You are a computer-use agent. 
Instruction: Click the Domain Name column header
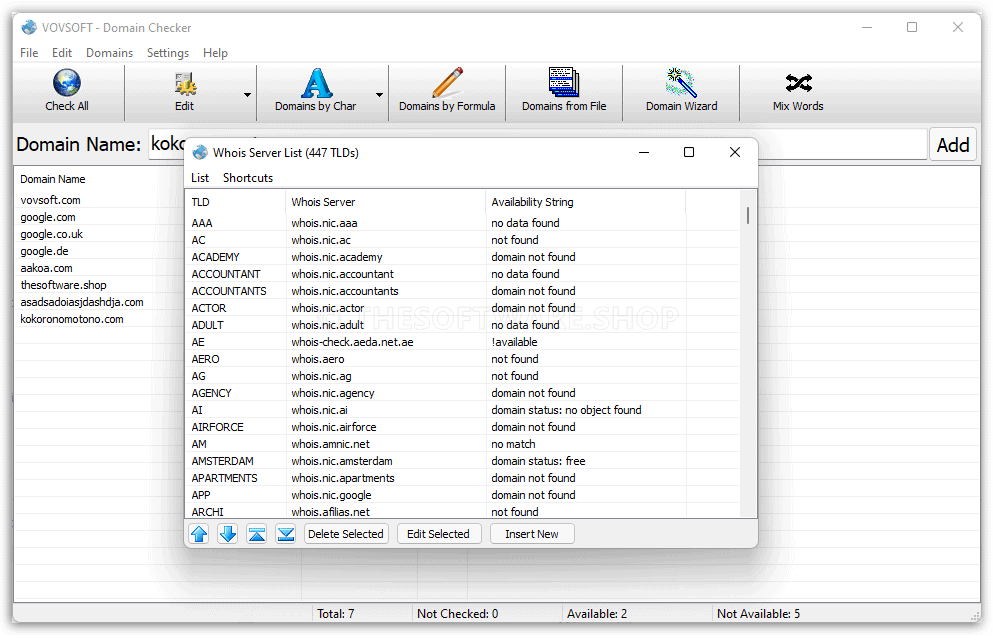coord(53,179)
